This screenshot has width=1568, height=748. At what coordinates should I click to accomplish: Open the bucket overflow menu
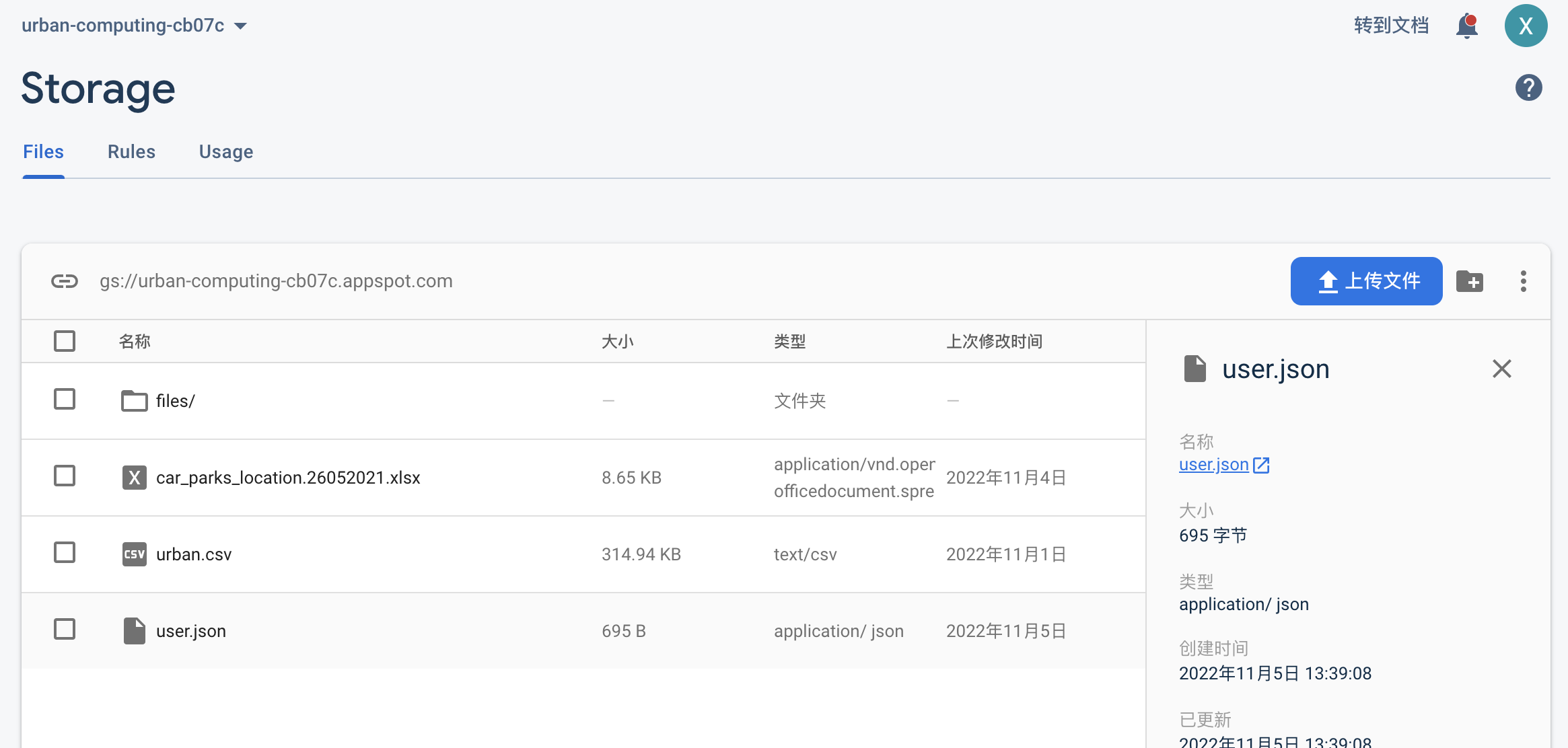click(x=1523, y=281)
